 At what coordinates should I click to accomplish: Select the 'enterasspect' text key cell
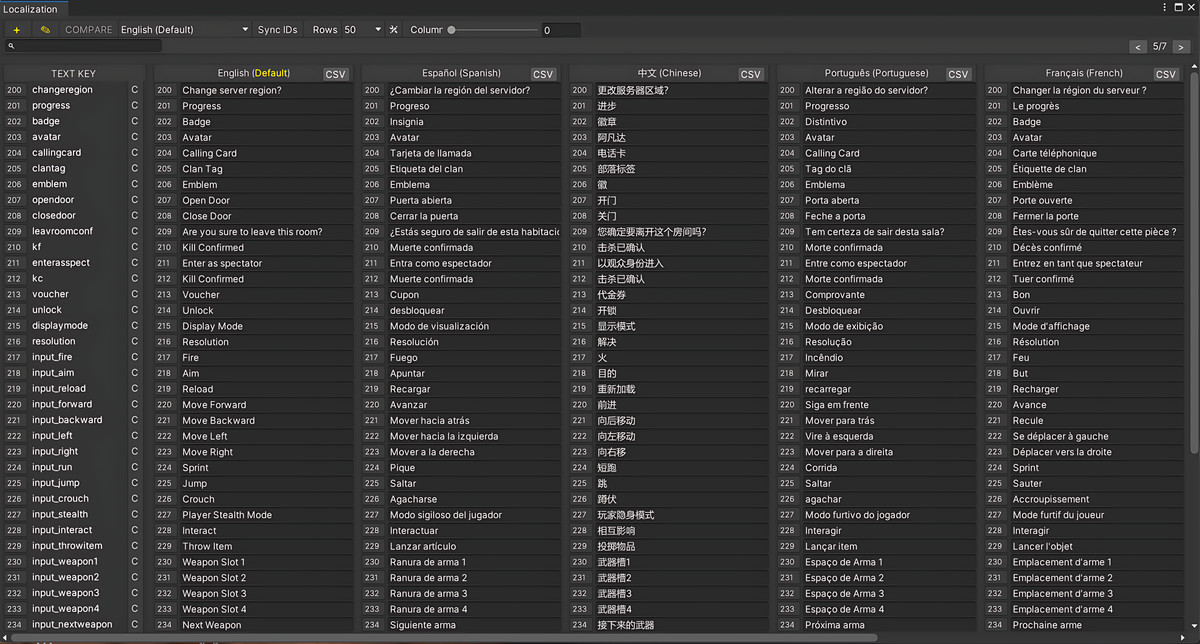(78, 263)
